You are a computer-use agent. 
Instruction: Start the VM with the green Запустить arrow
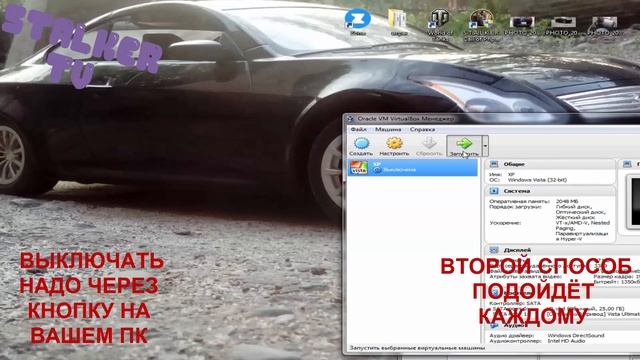tap(464, 143)
